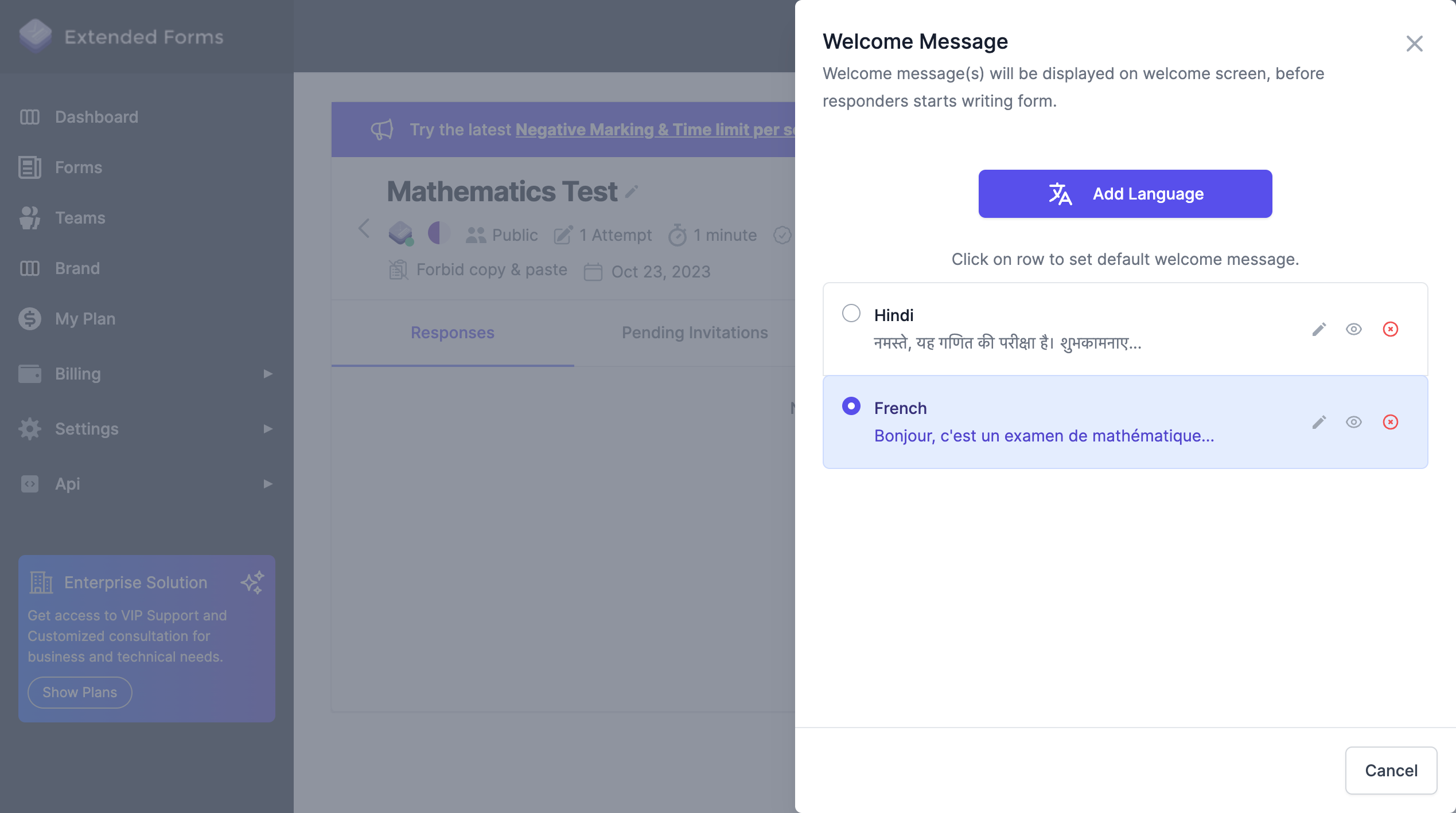Open the Teams section
The height and width of the screenshot is (813, 1456).
click(x=80, y=217)
